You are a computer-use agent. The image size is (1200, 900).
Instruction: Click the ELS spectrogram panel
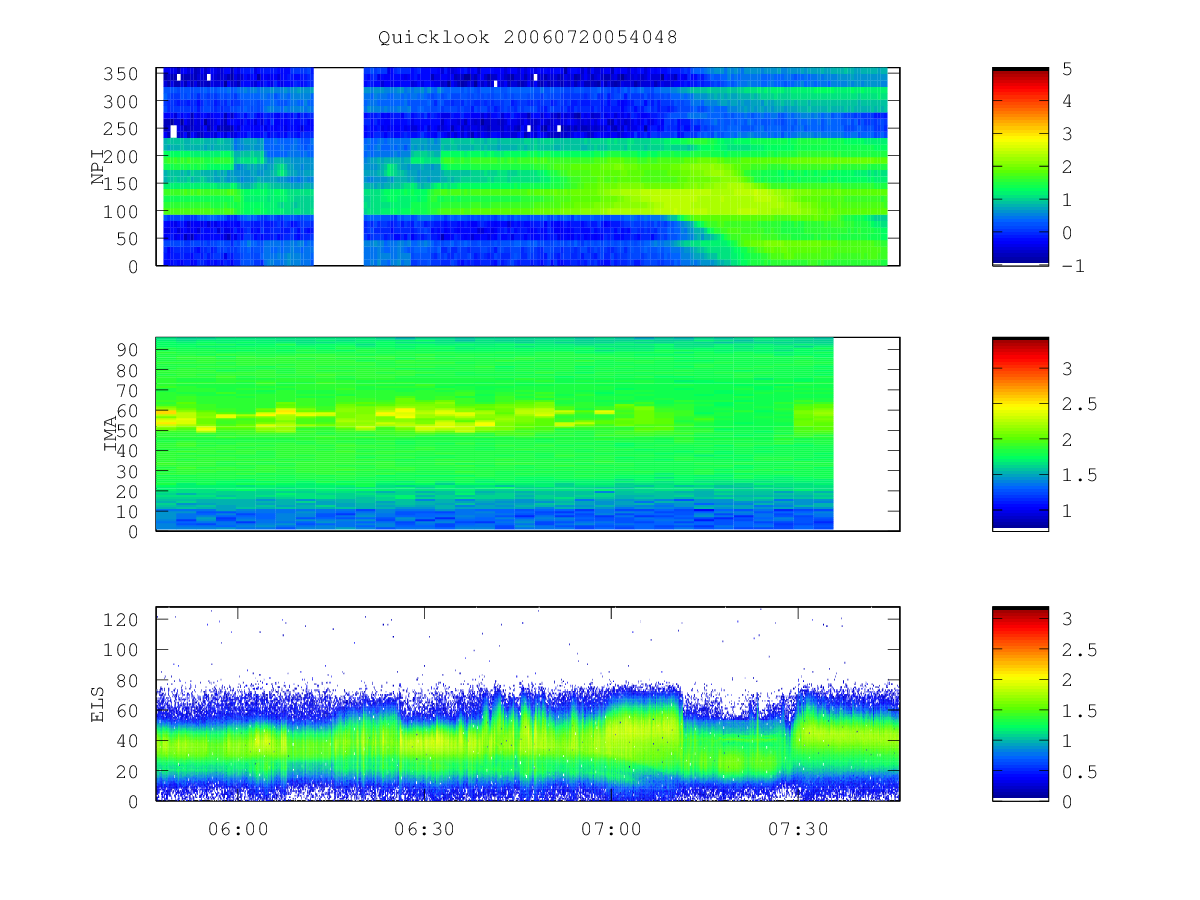[x=528, y=704]
